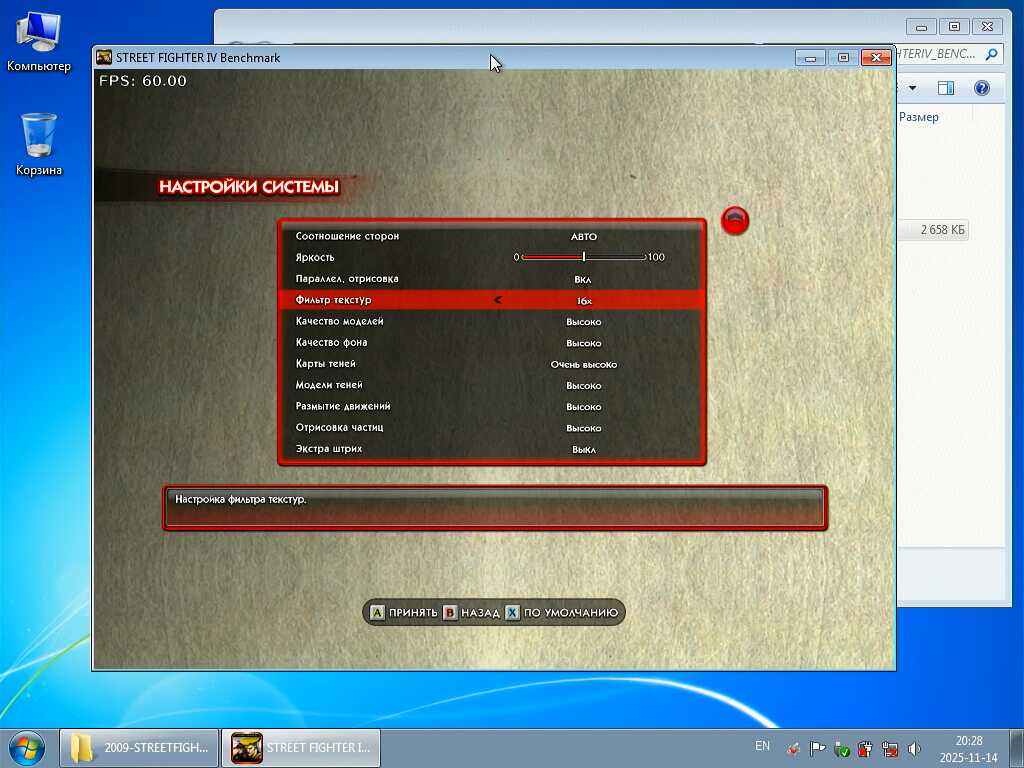Select the Размытие движений setting row

(x=492, y=406)
